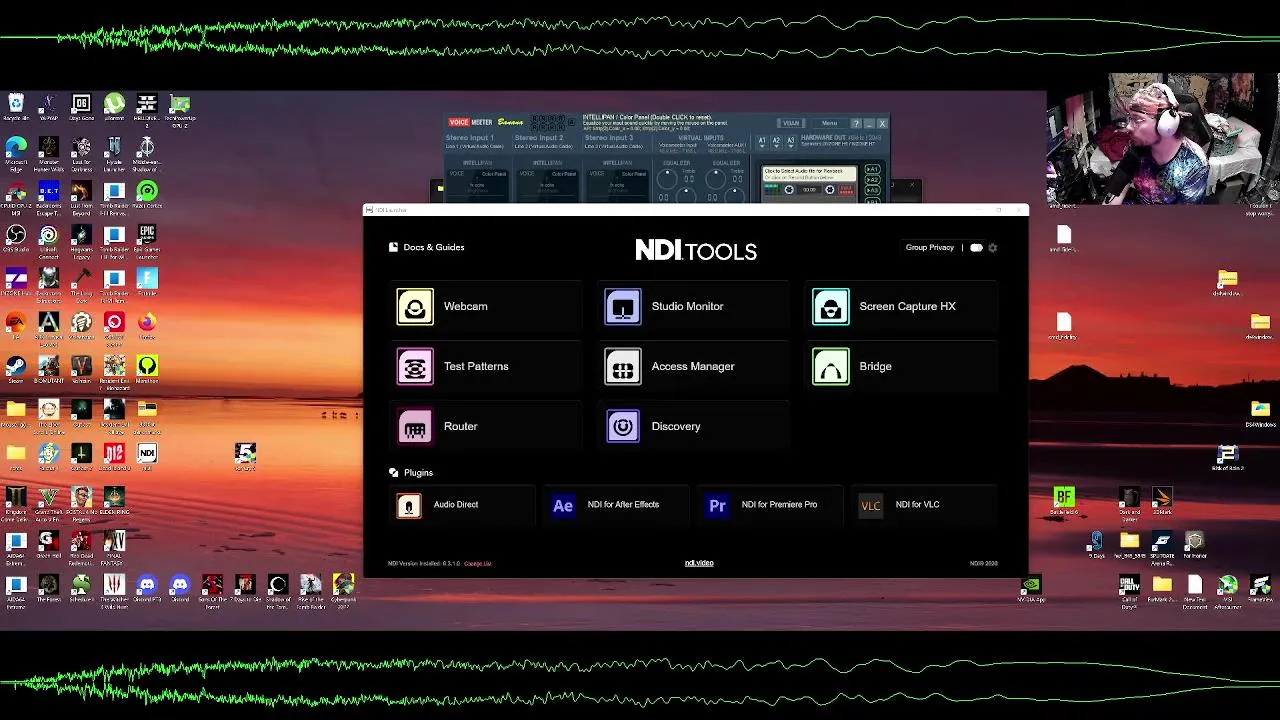
Task: Visit the ndi.video link
Action: (699, 563)
